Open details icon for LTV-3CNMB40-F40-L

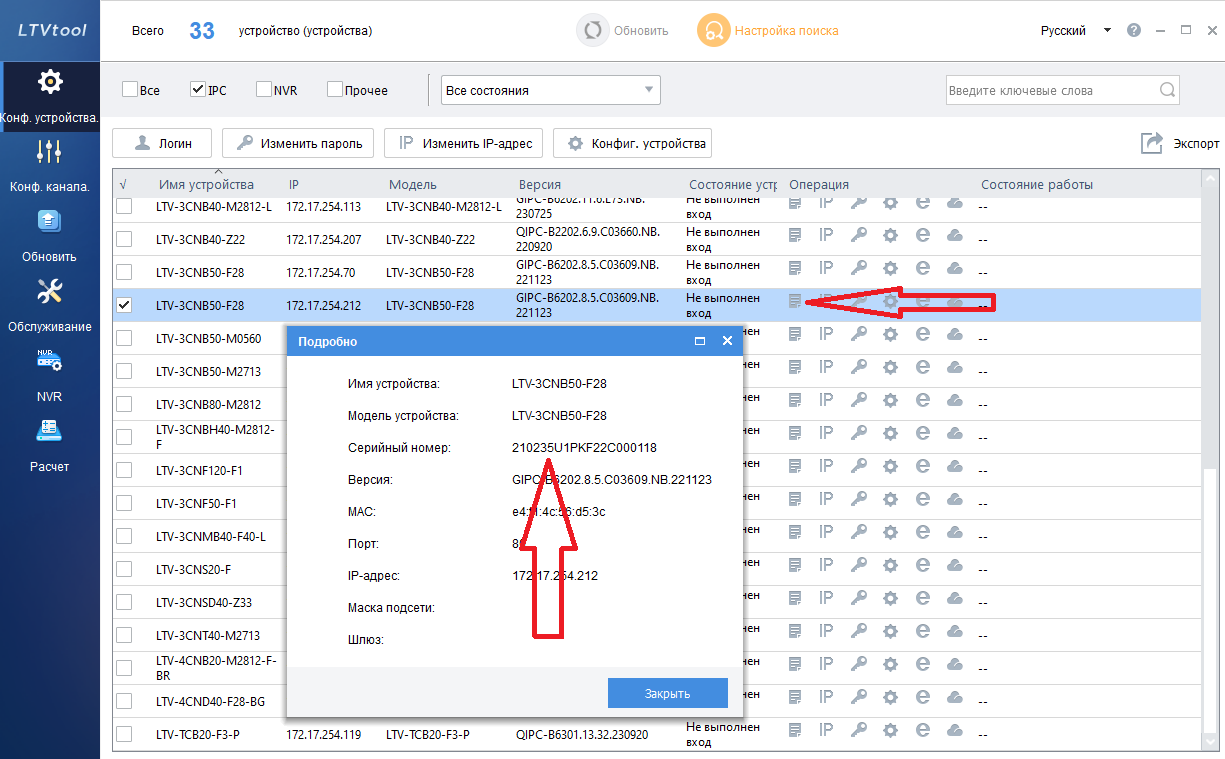pyautogui.click(x=795, y=533)
